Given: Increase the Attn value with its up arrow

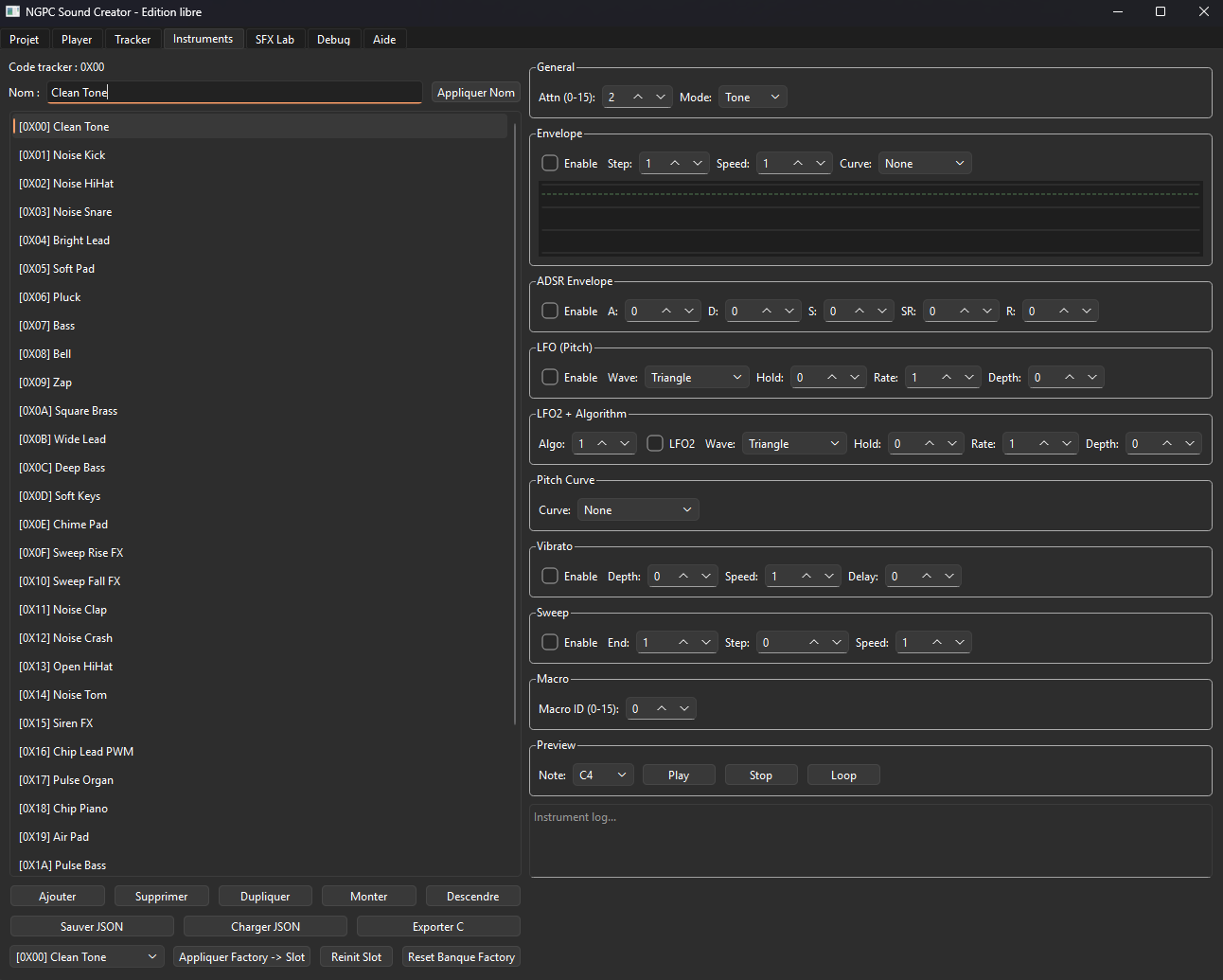Looking at the screenshot, I should click(x=638, y=98).
